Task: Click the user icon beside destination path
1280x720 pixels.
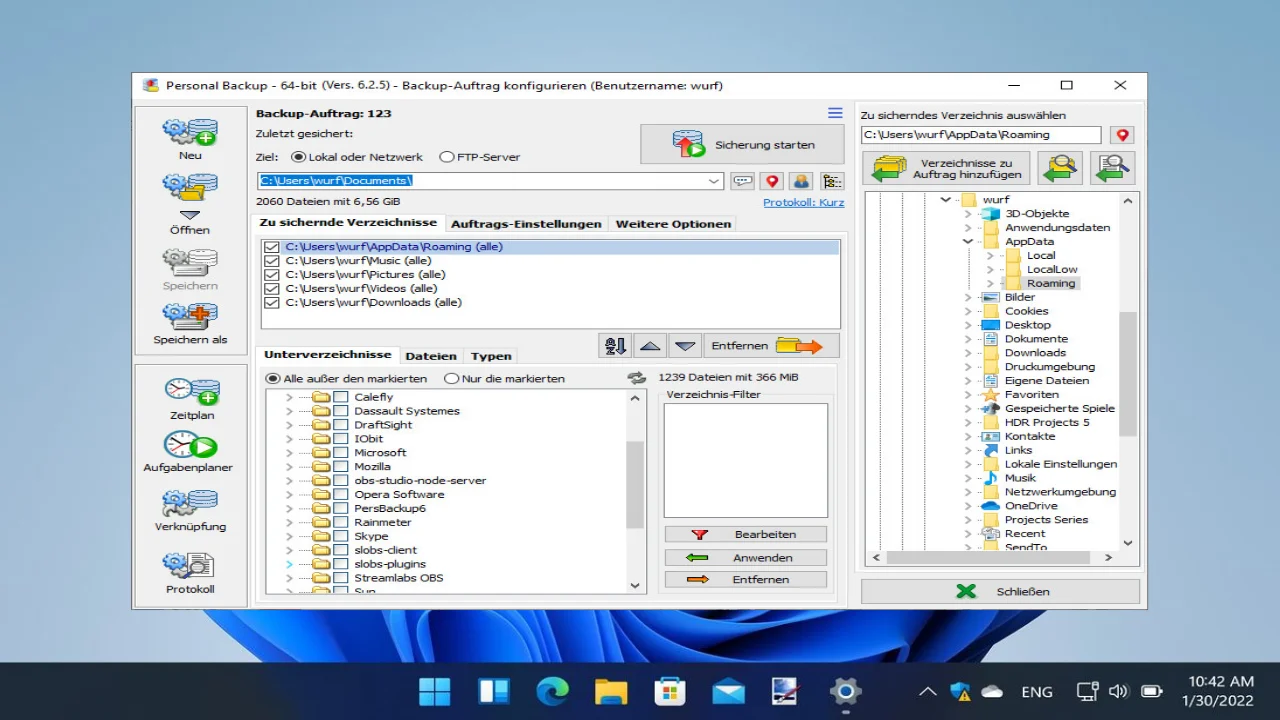Action: pyautogui.click(x=801, y=181)
